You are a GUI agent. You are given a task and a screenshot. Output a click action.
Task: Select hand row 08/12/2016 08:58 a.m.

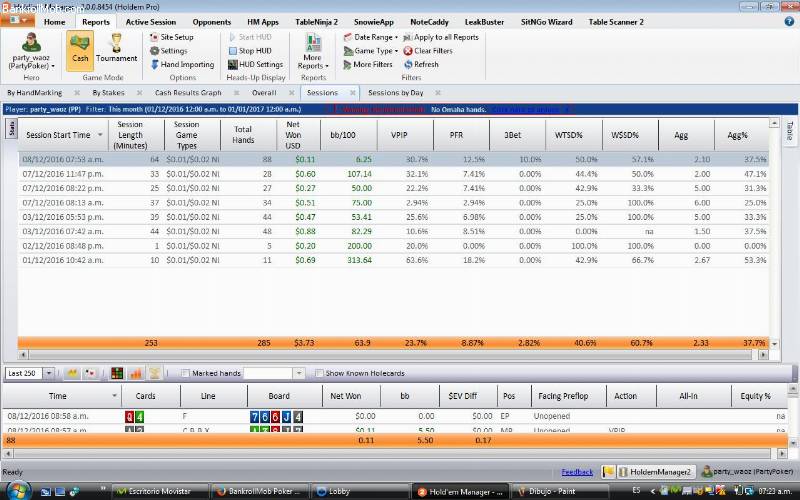[395, 416]
